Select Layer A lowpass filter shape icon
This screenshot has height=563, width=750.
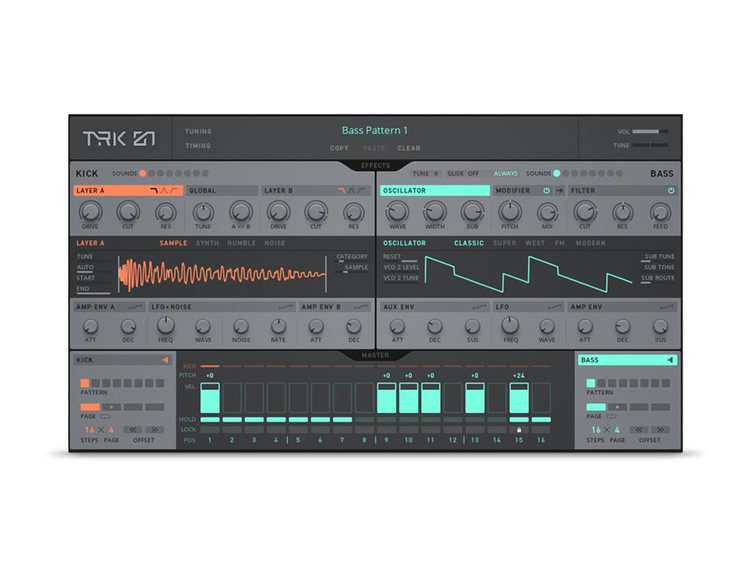154,190
